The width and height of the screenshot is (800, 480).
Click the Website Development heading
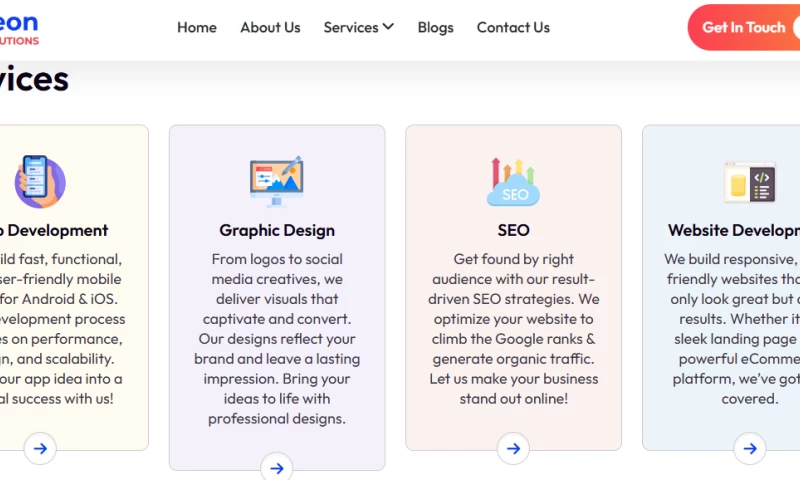(x=734, y=230)
